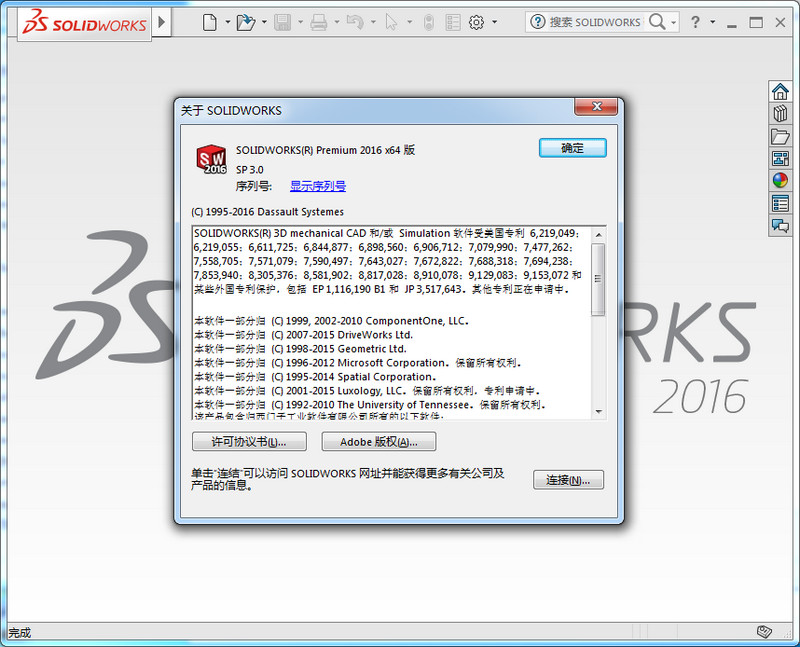Click inside the 搜索 SOLIDWORKS search field
800x647 pixels.
click(595, 21)
